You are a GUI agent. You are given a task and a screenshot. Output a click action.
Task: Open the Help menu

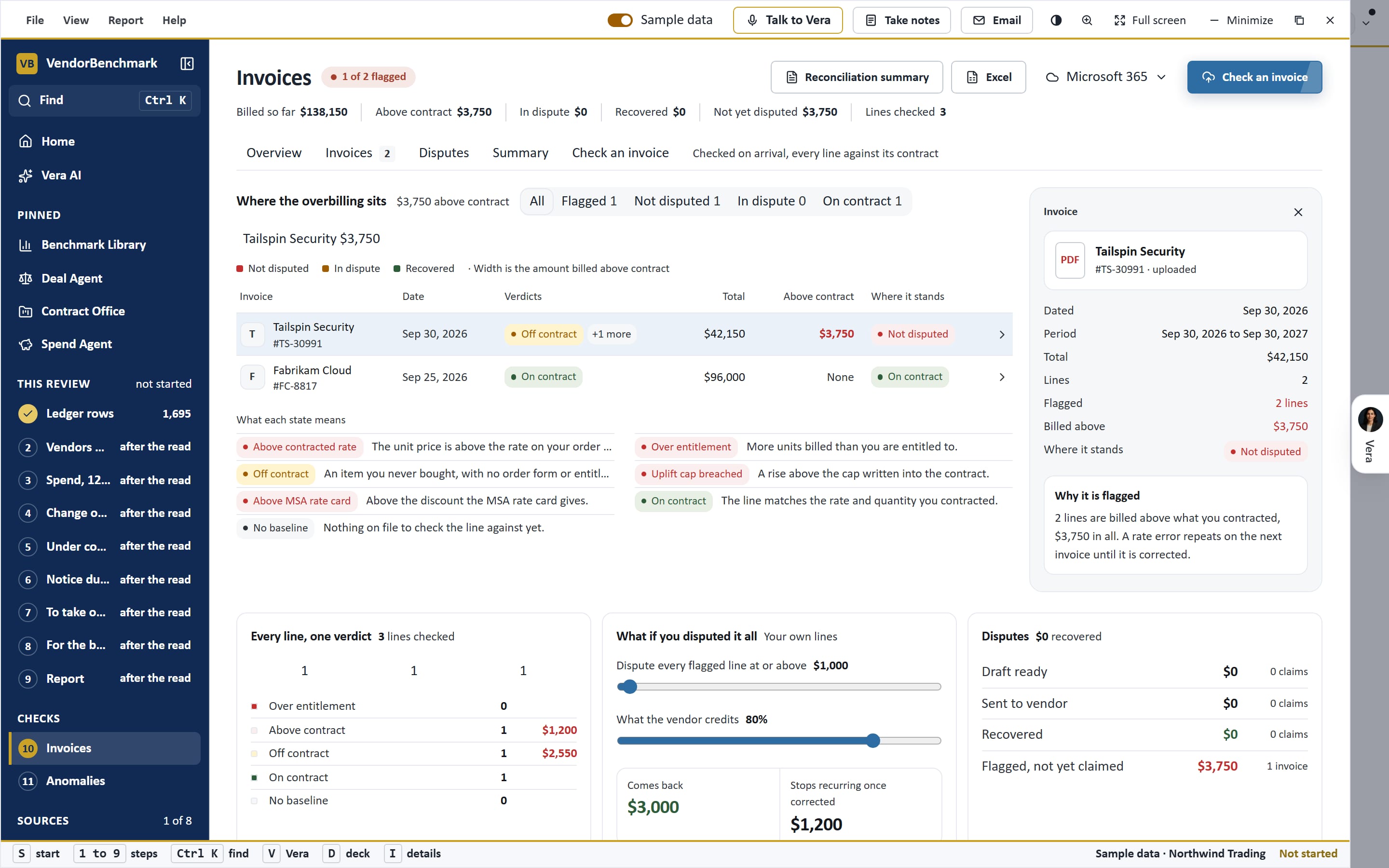174,20
